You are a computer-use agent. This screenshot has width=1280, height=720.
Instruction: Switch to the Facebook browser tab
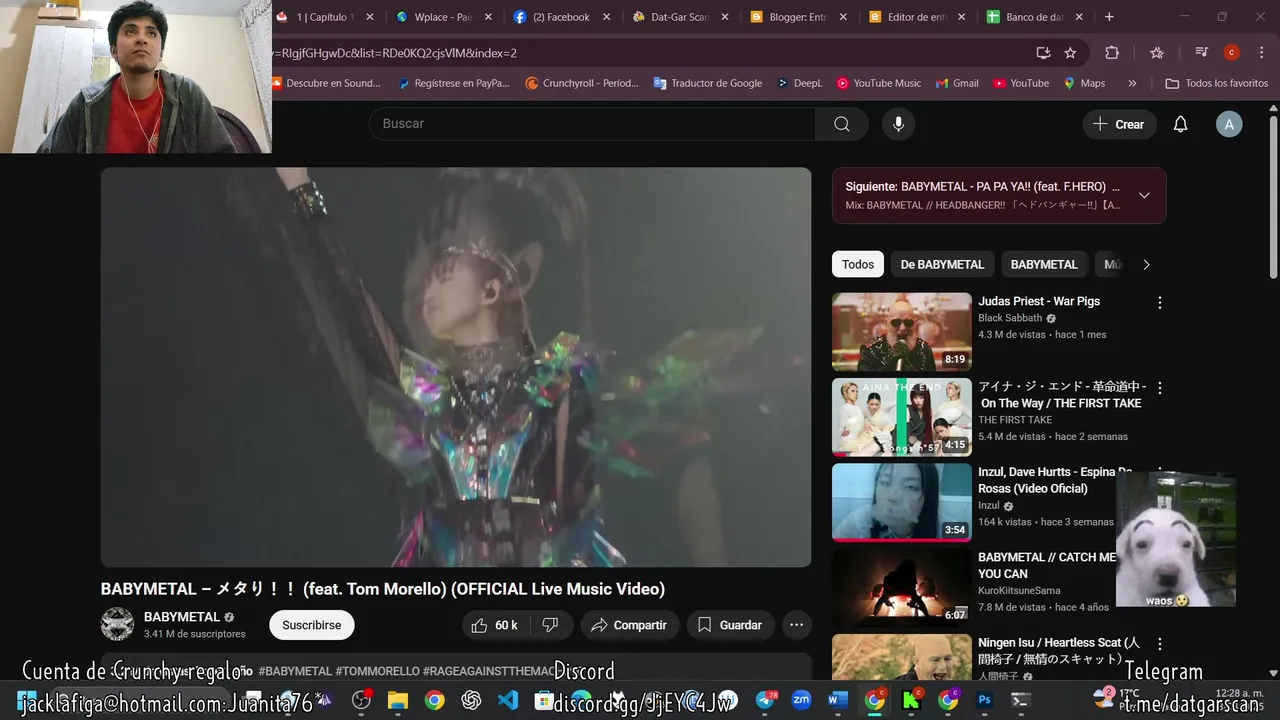[x=562, y=17]
